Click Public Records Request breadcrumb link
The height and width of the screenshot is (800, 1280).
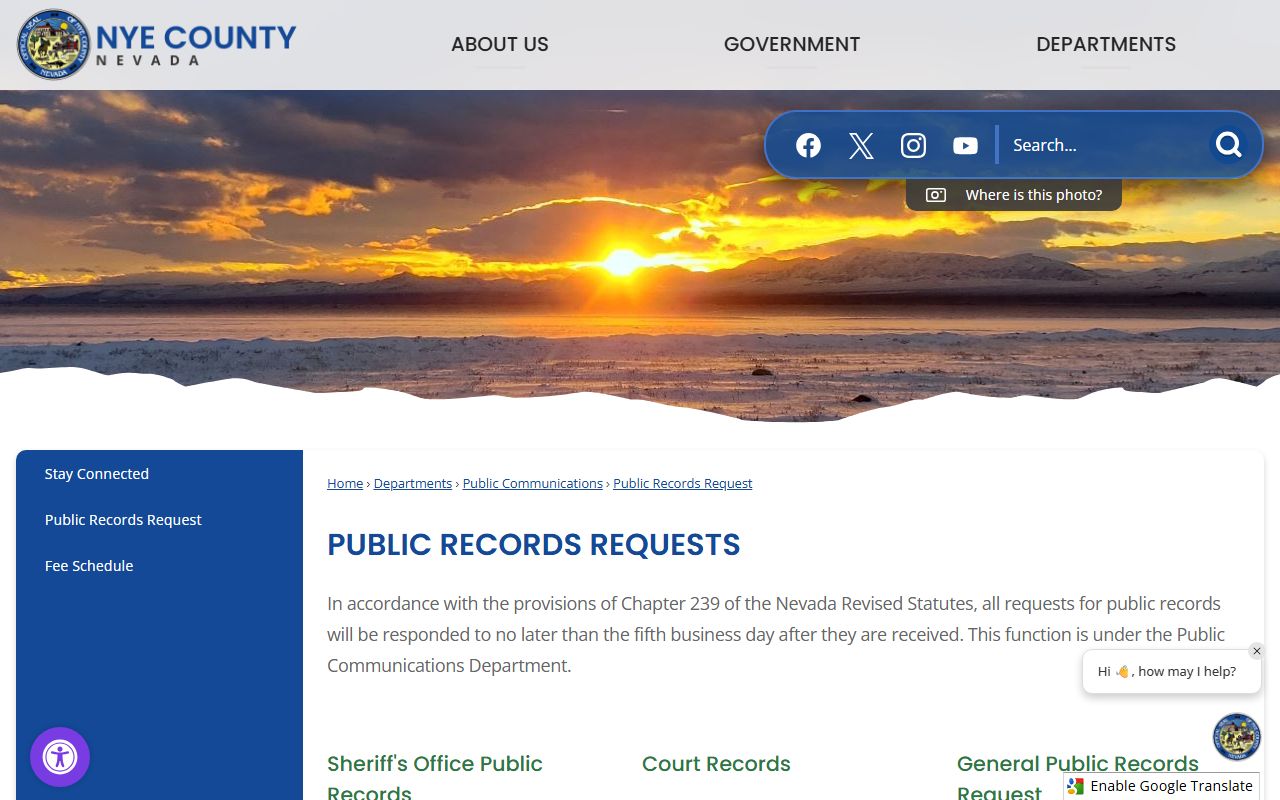pos(683,483)
